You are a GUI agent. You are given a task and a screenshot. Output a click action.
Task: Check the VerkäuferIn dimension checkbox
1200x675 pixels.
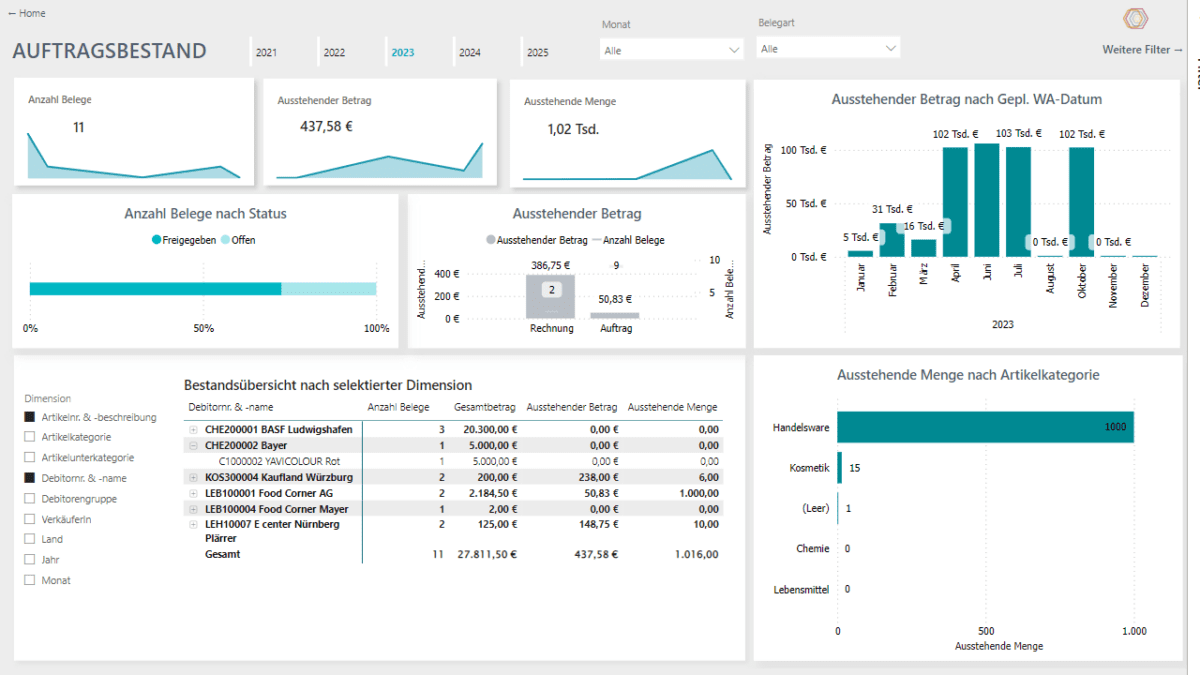30,519
